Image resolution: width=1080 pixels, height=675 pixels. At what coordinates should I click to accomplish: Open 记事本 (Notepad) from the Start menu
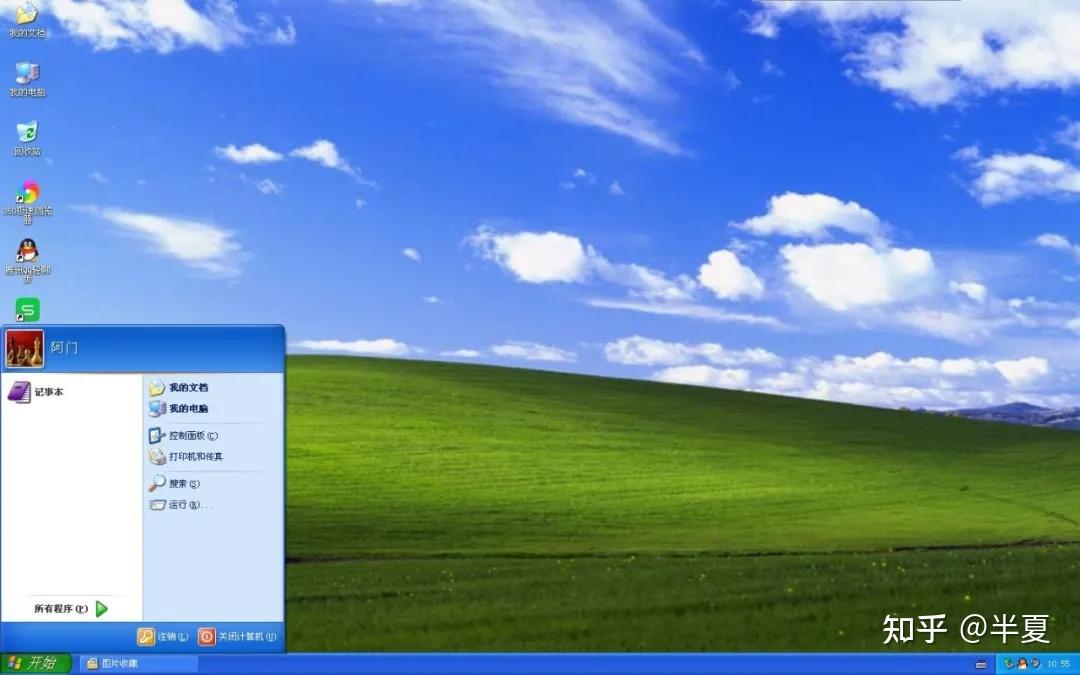(45, 392)
